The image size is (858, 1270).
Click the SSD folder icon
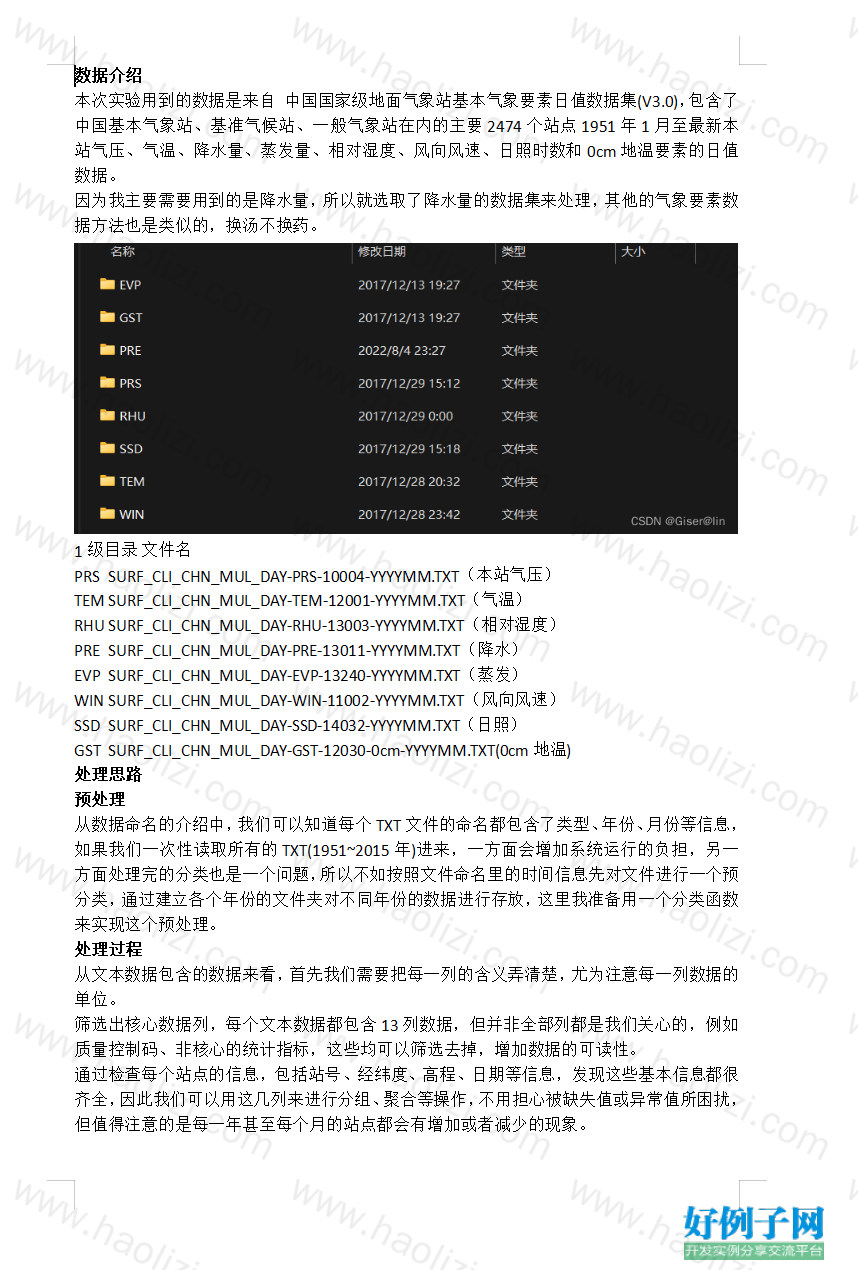pyautogui.click(x=107, y=448)
